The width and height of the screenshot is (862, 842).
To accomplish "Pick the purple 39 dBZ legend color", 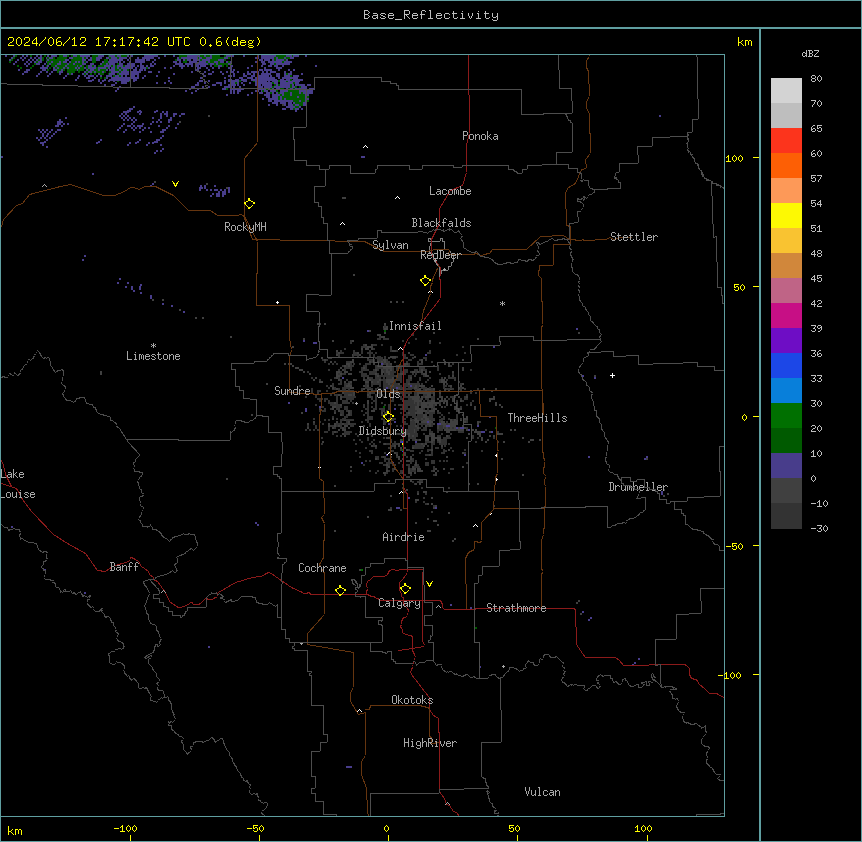I will 786,340.
